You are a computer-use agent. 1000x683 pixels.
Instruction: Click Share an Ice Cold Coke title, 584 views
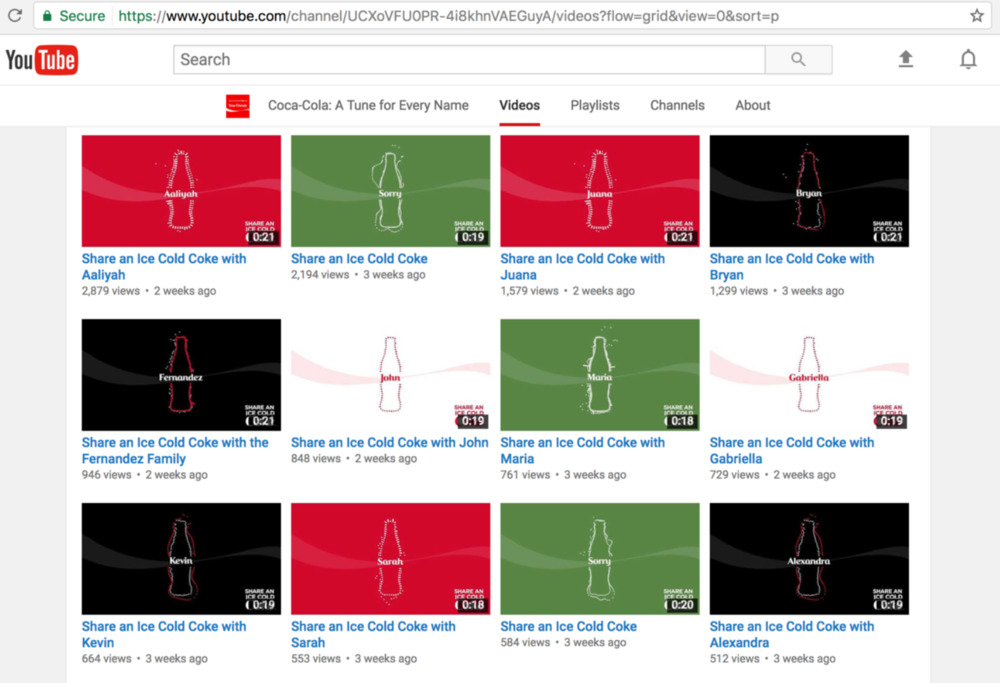click(568, 627)
